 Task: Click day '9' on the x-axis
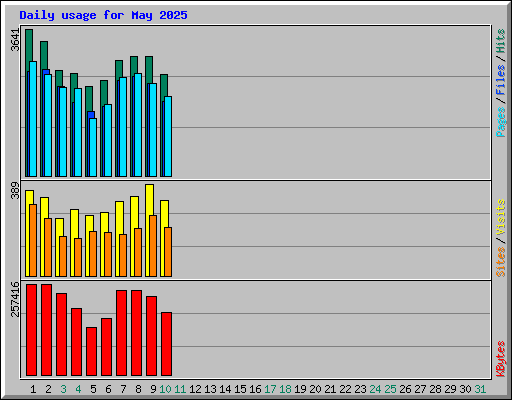tap(153, 389)
